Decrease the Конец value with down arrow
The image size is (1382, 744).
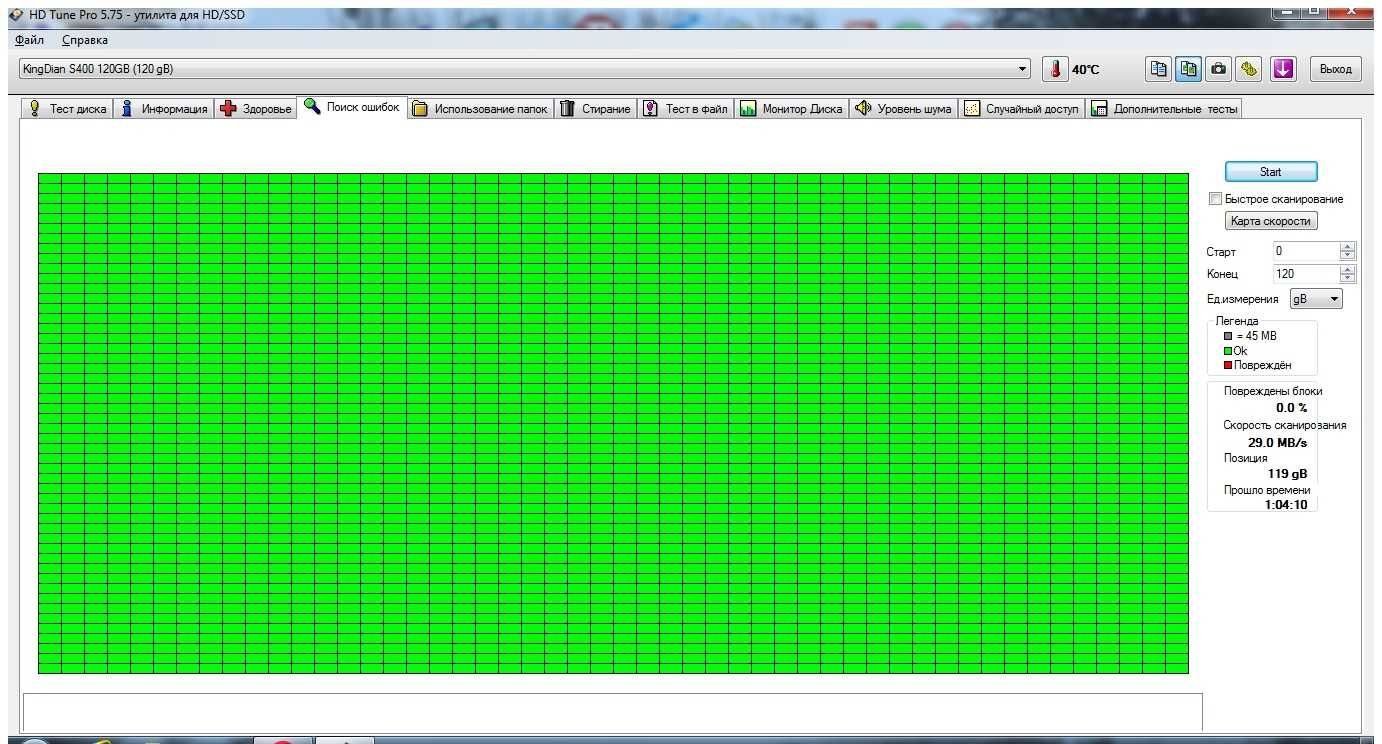pyautogui.click(x=1347, y=278)
